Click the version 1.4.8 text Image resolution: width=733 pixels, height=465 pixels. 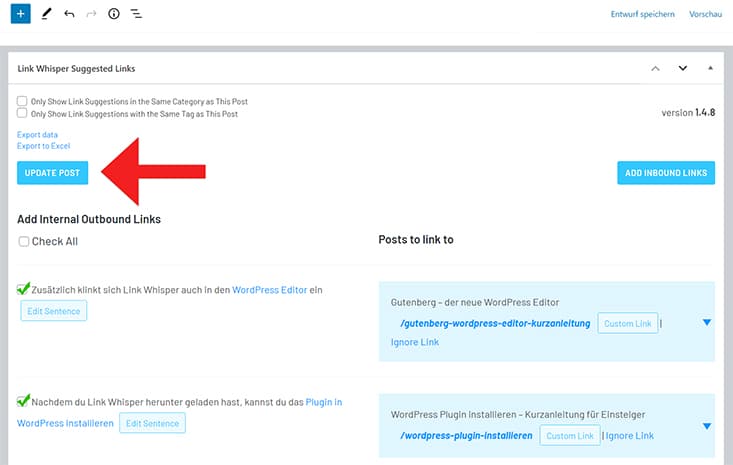688,113
